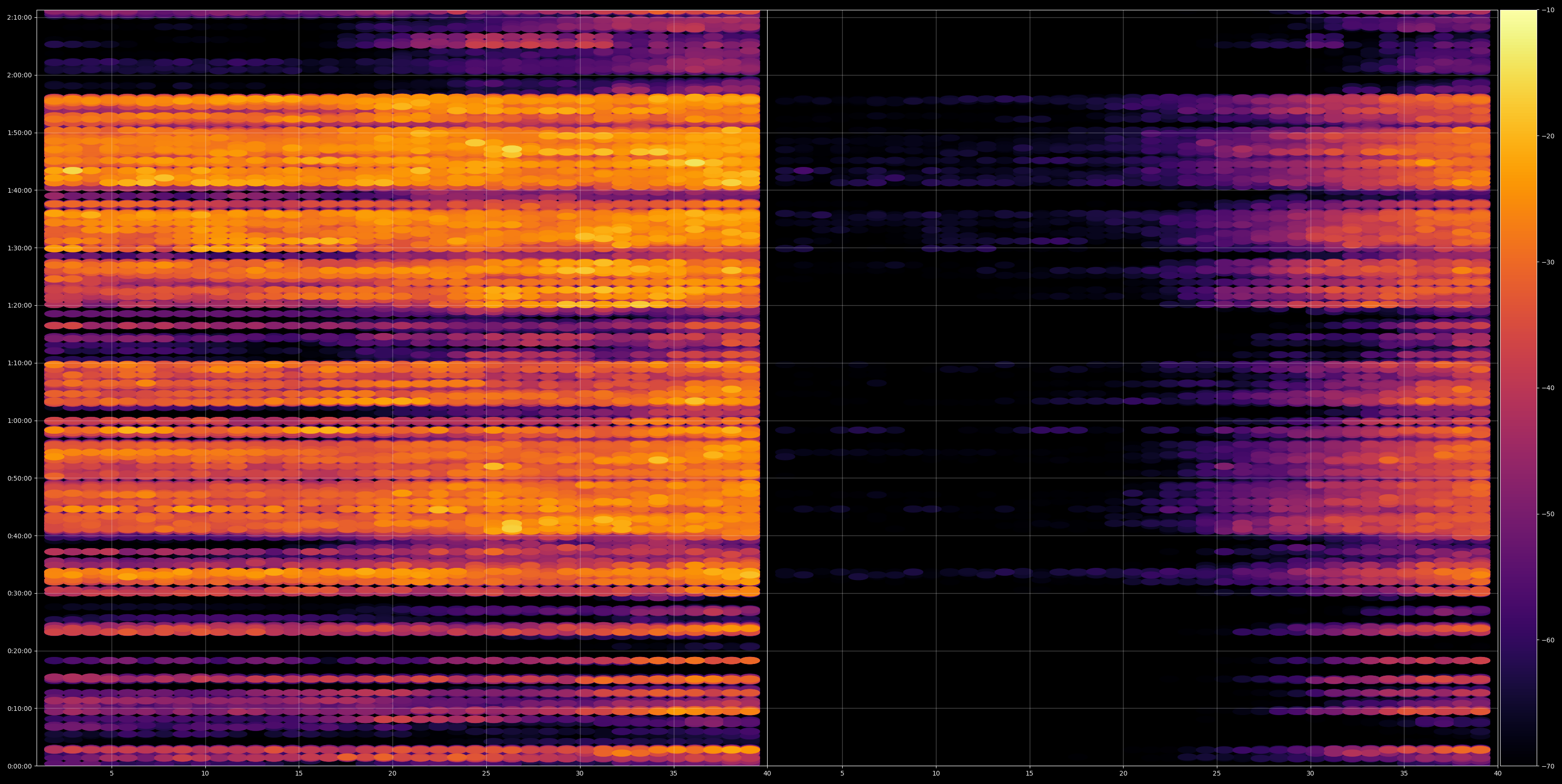Select x-axis label 20 of the left heatmap
Viewport: 1562px width, 784px height.
392,774
